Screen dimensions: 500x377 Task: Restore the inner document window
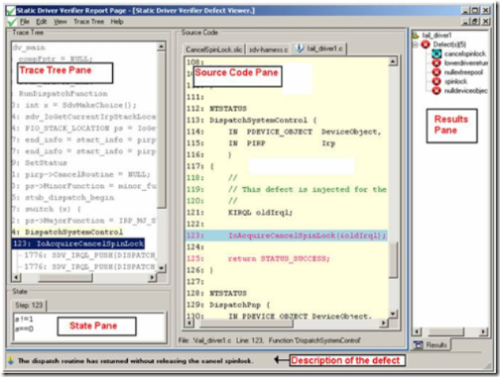(476, 22)
